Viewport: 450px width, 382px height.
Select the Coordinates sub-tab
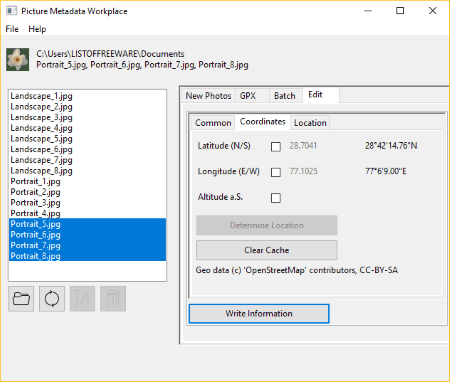(263, 122)
